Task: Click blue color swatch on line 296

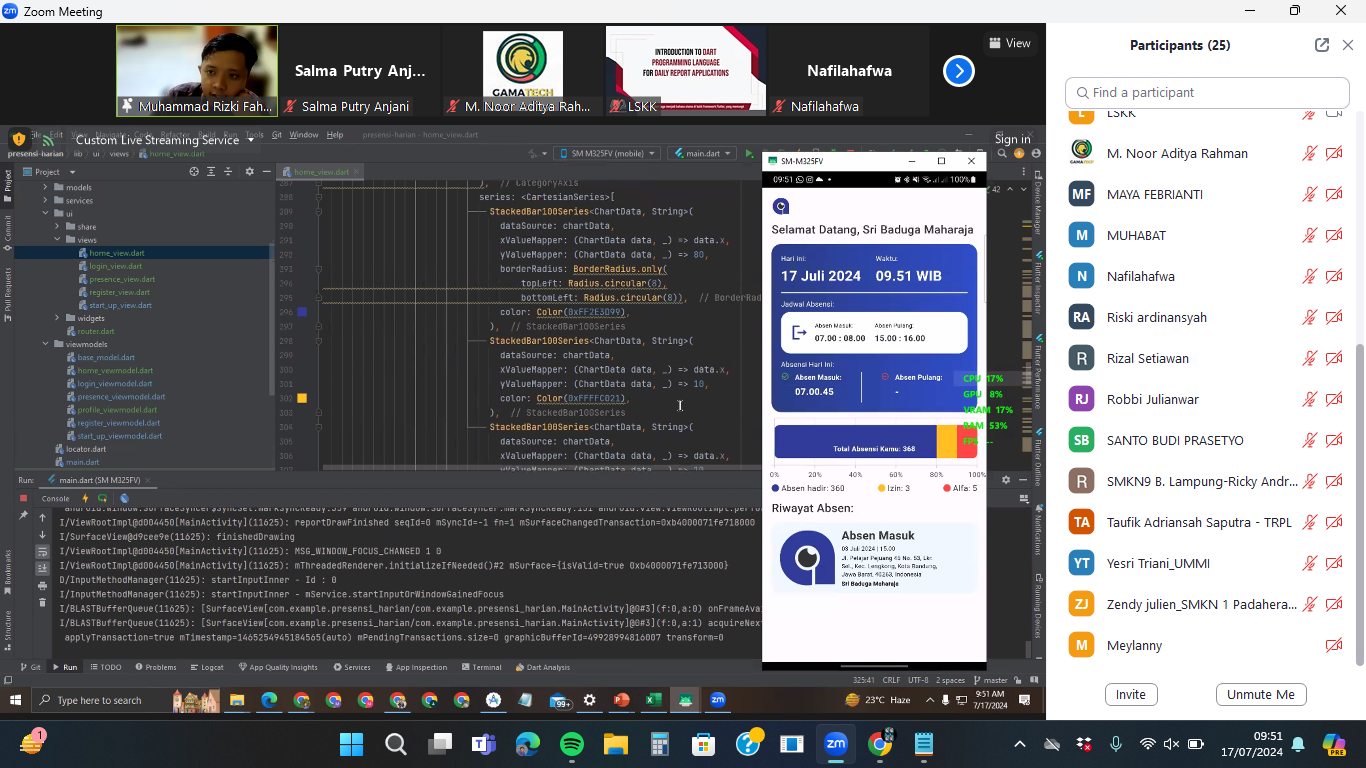Action: click(x=302, y=313)
